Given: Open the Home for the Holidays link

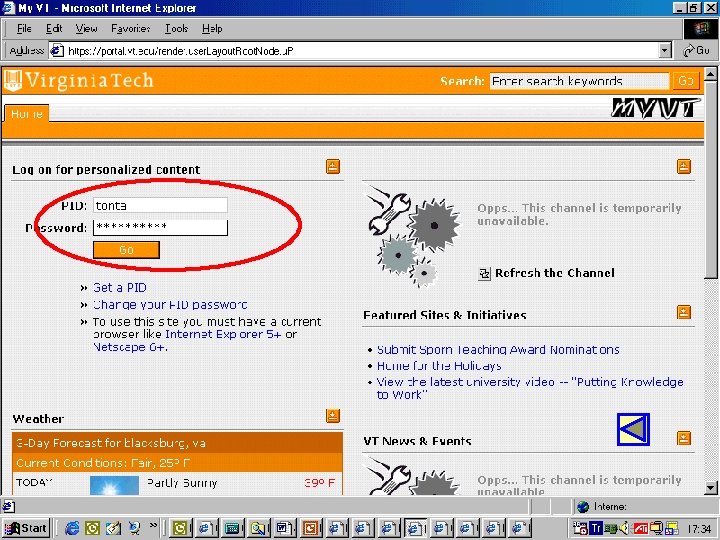Looking at the screenshot, I should click(x=439, y=366).
